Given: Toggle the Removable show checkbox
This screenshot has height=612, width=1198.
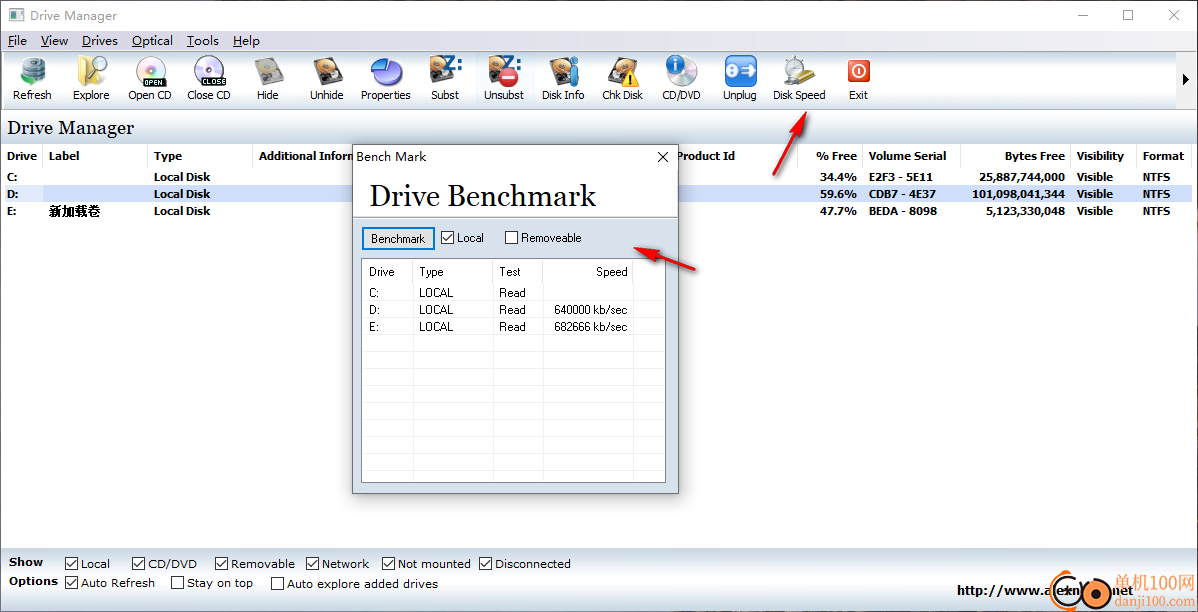Looking at the screenshot, I should (254, 564).
